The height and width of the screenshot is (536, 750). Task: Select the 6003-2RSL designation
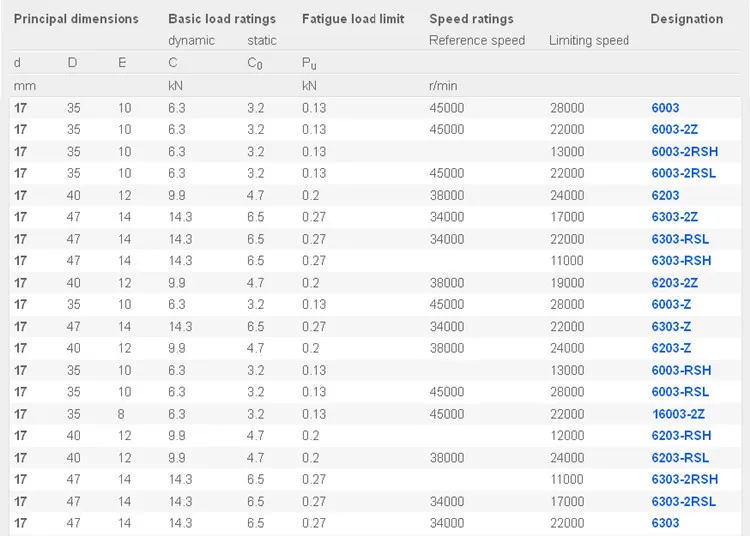(x=683, y=174)
